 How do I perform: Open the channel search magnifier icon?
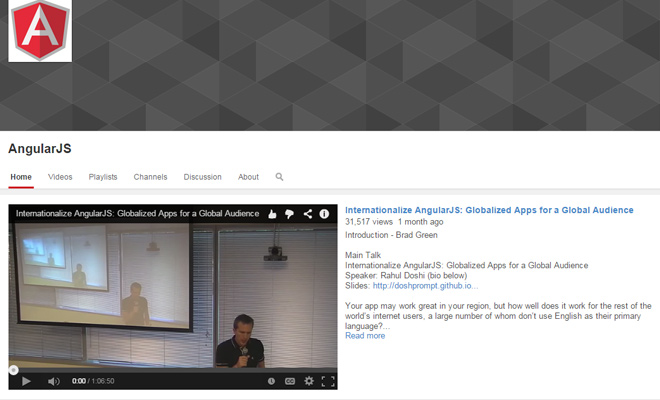pyautogui.click(x=279, y=177)
